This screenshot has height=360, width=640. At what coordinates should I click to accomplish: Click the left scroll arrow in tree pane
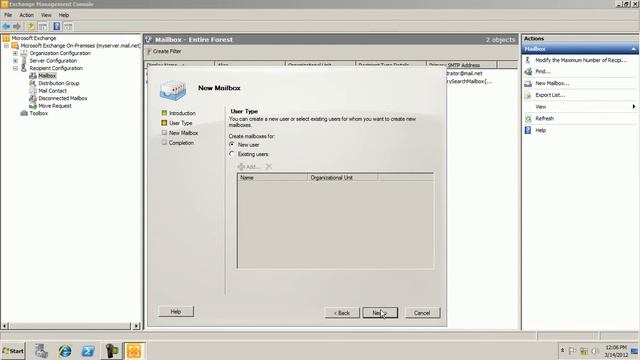coord(5,326)
